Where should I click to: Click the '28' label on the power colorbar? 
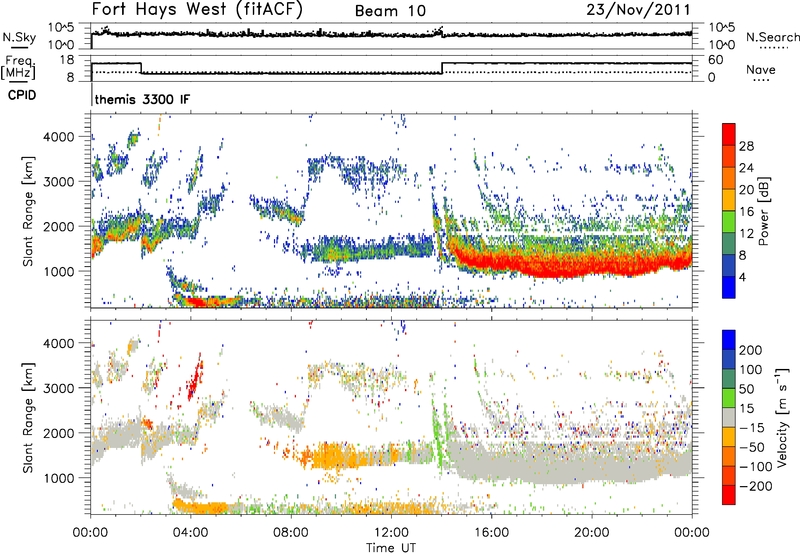click(x=746, y=146)
